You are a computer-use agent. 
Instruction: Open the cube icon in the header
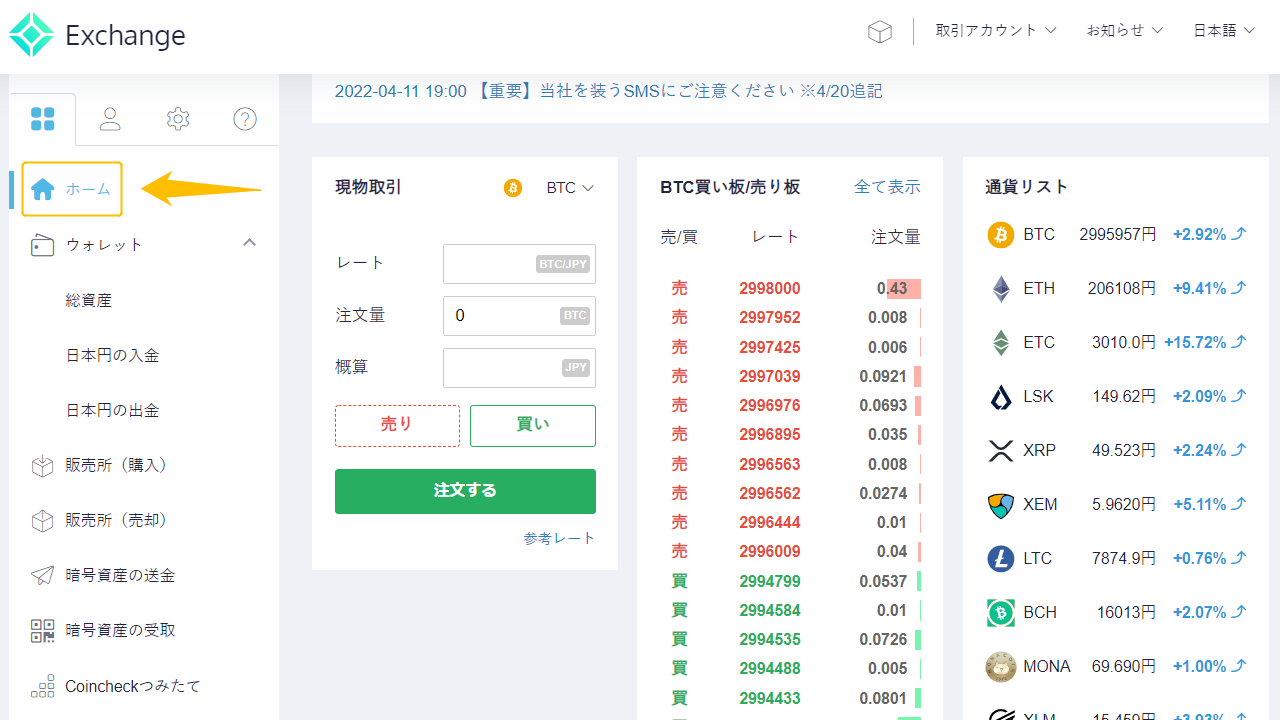coord(879,32)
